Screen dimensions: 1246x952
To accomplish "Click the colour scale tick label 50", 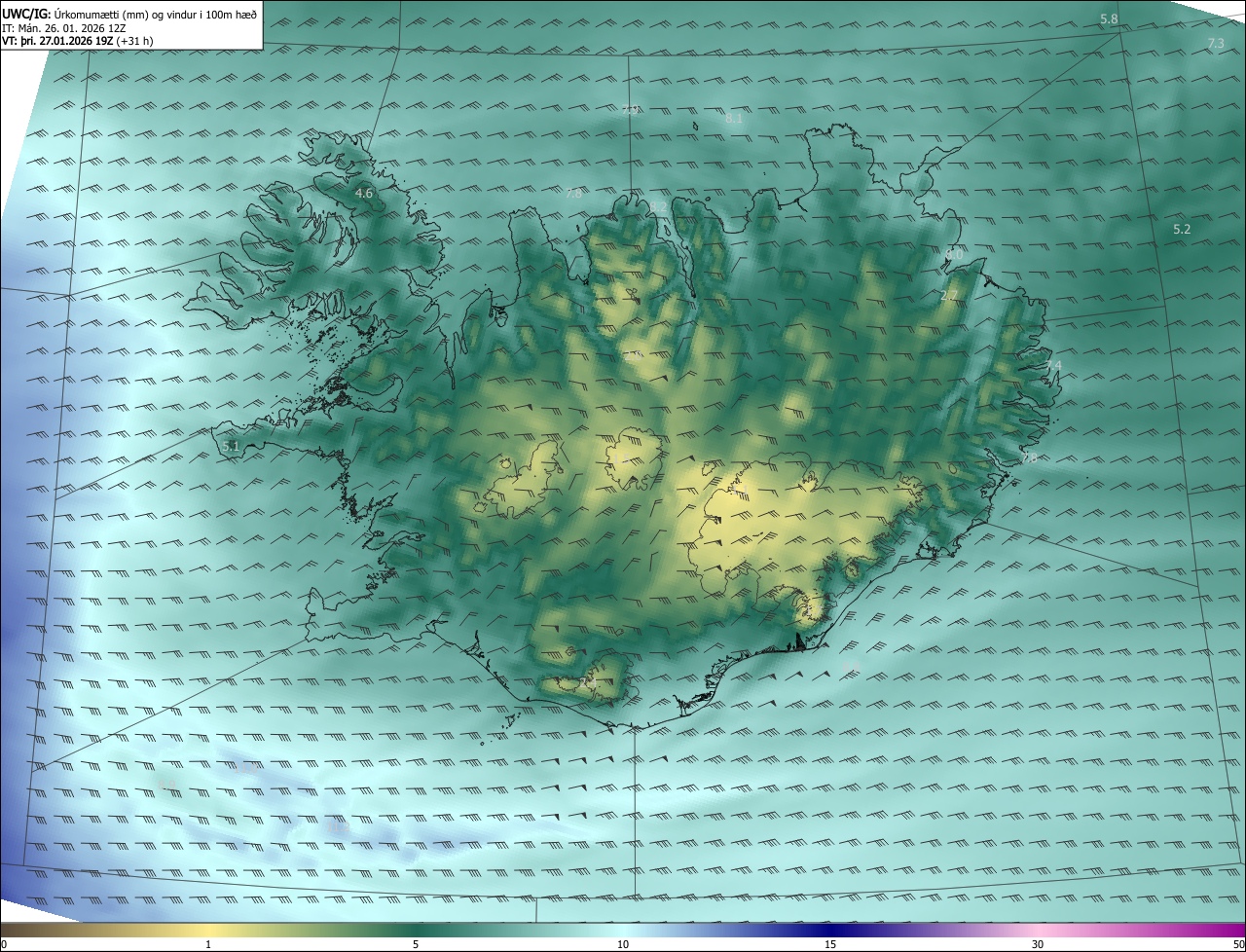I will [1238, 944].
